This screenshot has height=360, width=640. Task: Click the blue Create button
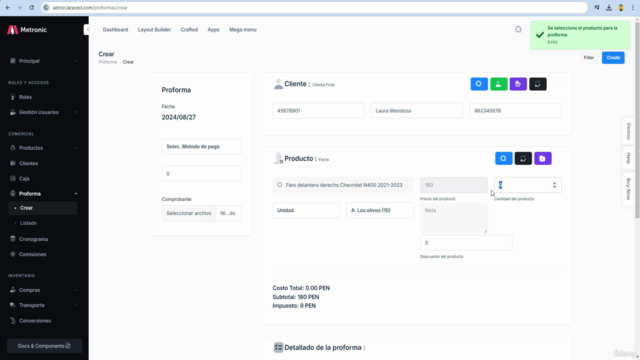(613, 58)
